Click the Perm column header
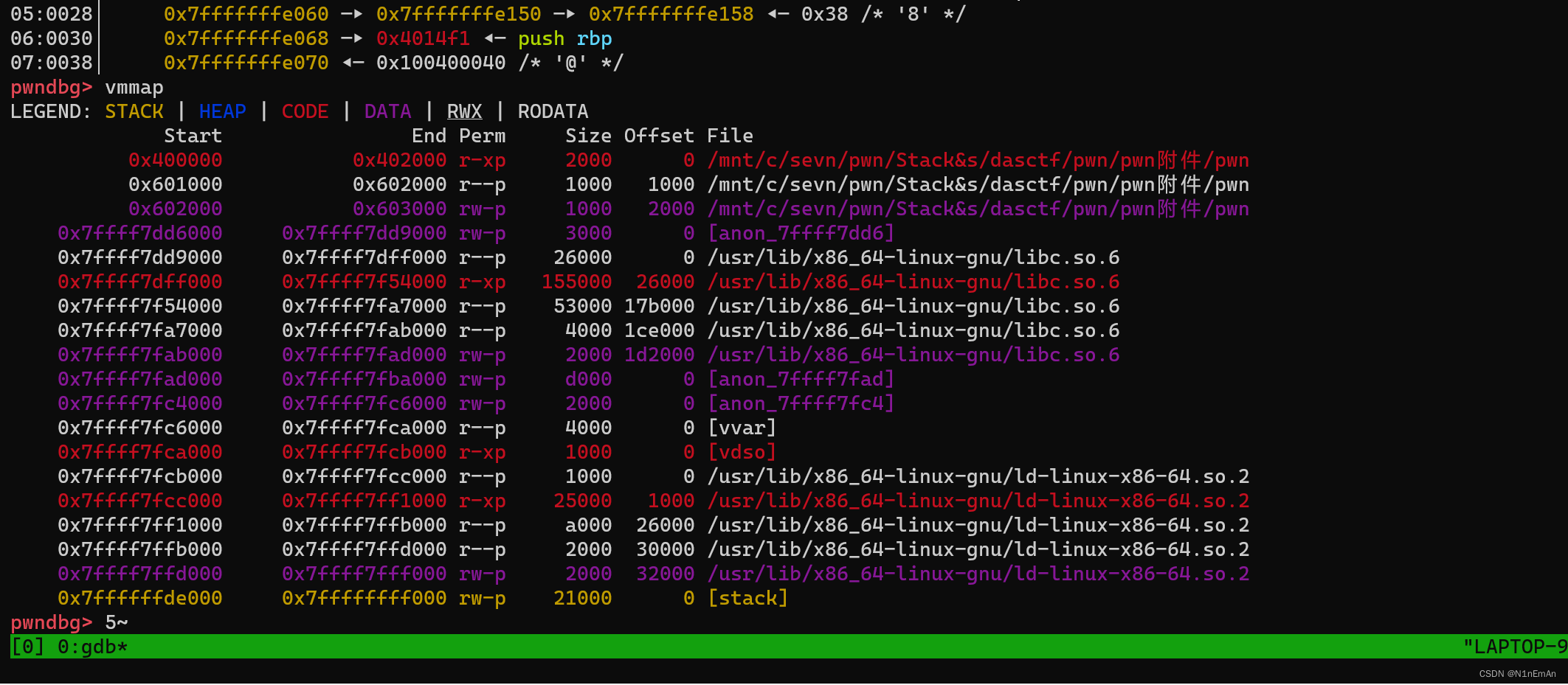This screenshot has width=1568, height=685. (x=483, y=136)
